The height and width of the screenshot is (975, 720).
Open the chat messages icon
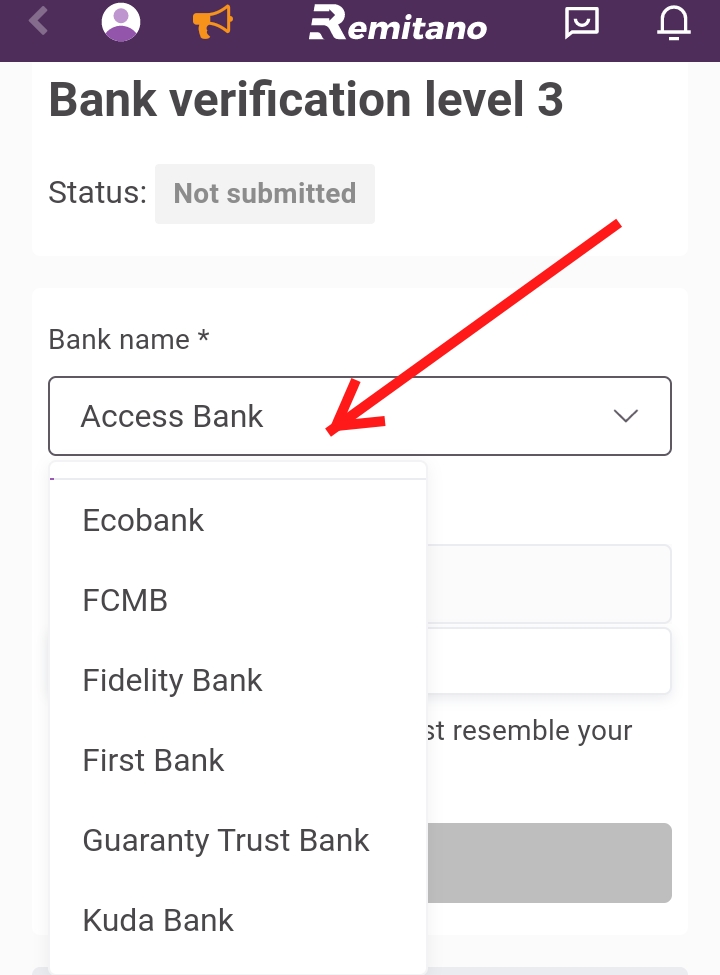click(x=581, y=22)
